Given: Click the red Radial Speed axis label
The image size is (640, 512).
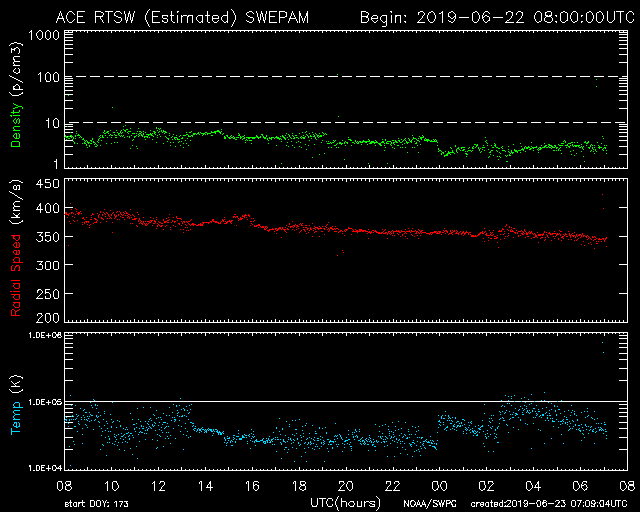Looking at the screenshot, I should pos(17,250).
